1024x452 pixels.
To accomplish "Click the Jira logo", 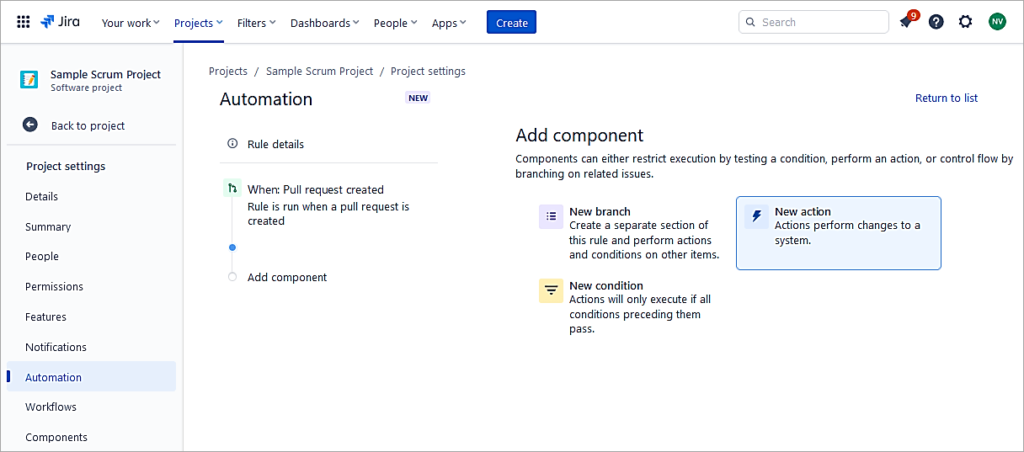I will (63, 22).
